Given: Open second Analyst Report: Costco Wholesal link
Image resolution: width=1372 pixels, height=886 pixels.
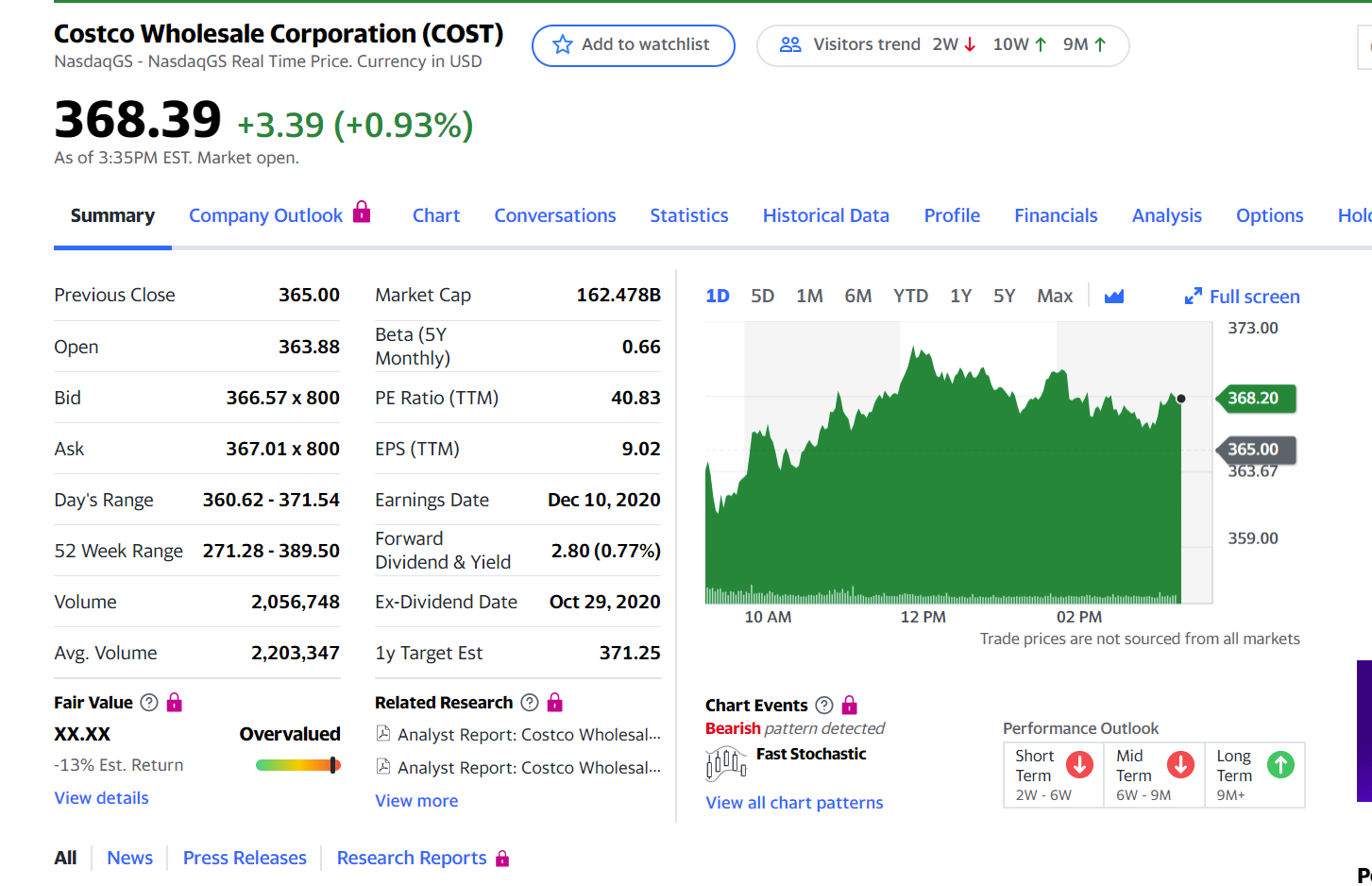Looking at the screenshot, I should [x=530, y=768].
